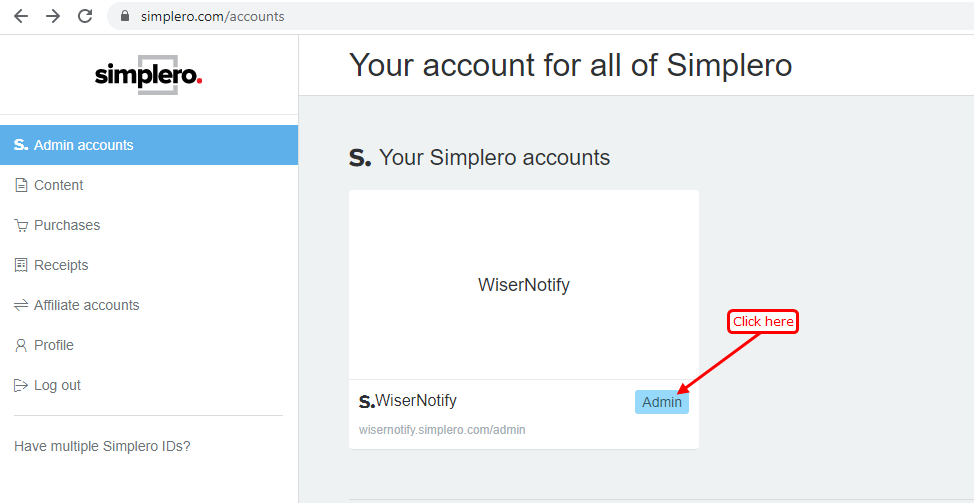Reload the page with refresh icon

tap(85, 16)
